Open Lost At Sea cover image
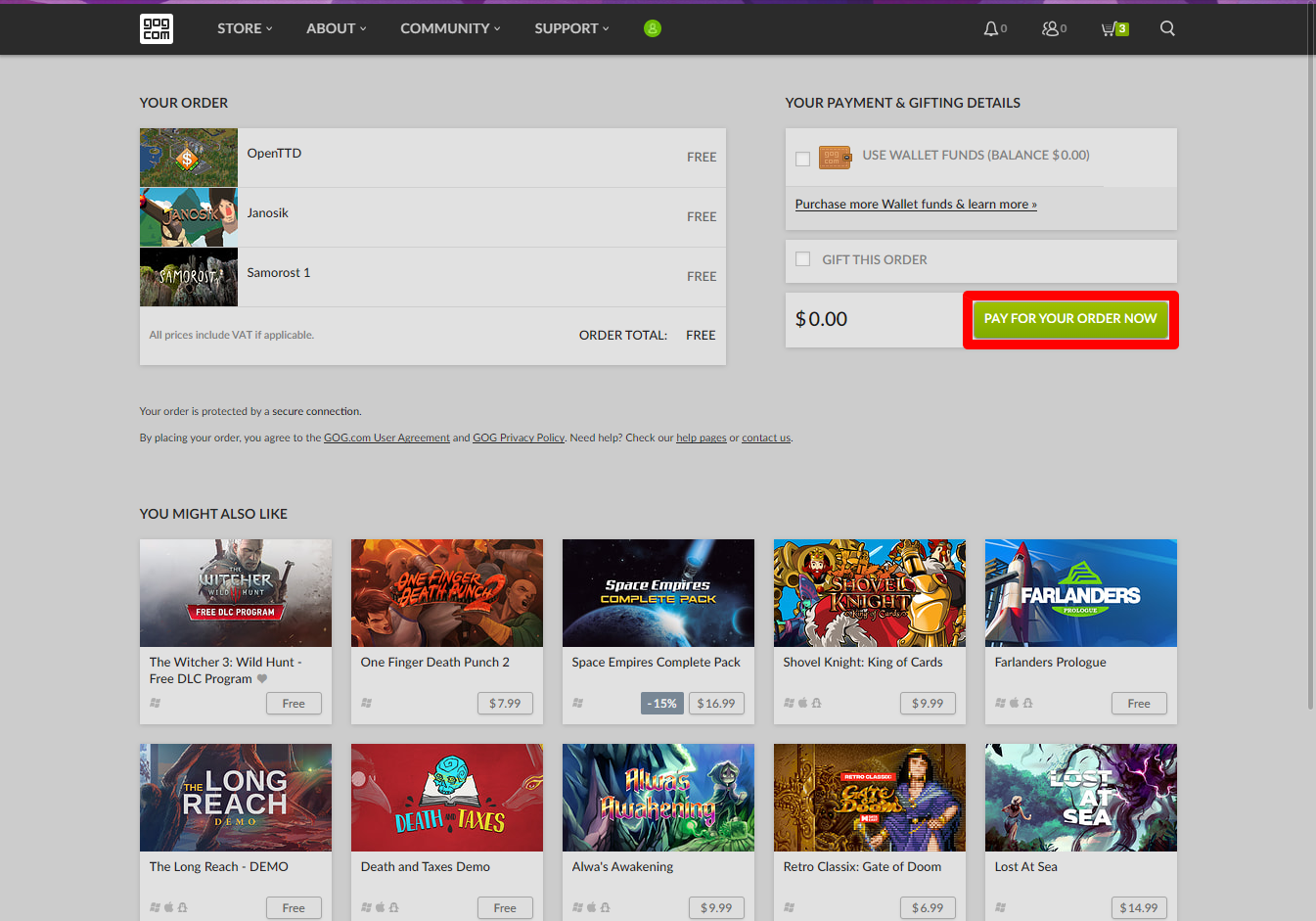The image size is (1316, 921). (1081, 798)
